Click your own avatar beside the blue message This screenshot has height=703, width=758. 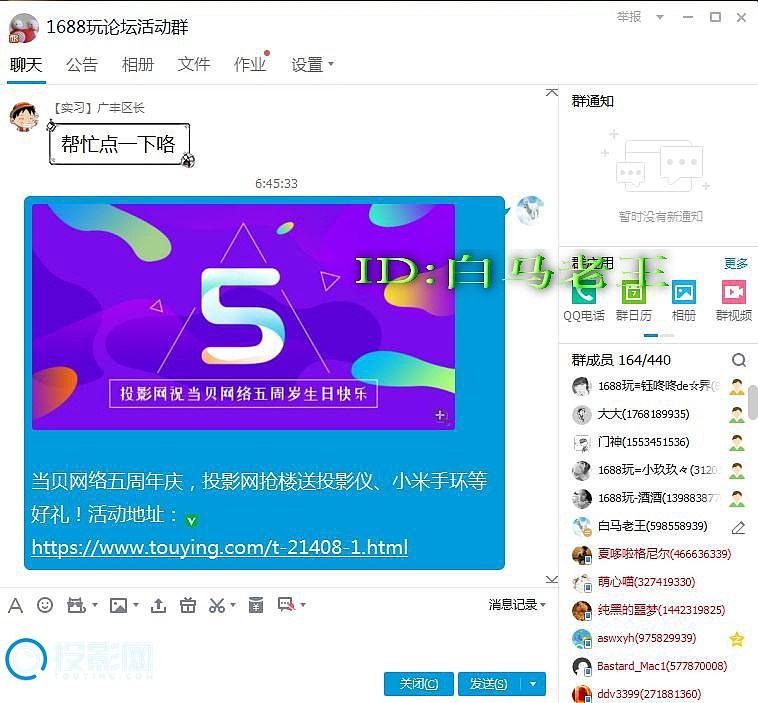530,210
